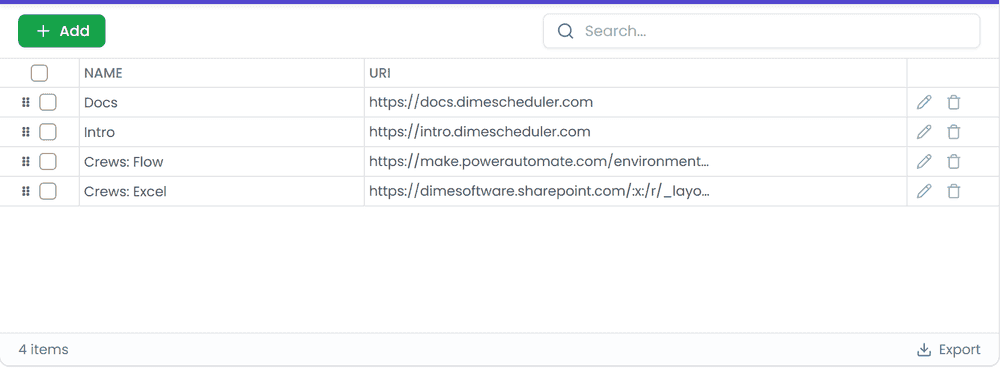Edit the Intro entry with pencil icon
Image resolution: width=1000 pixels, height=368 pixels.
(924, 132)
